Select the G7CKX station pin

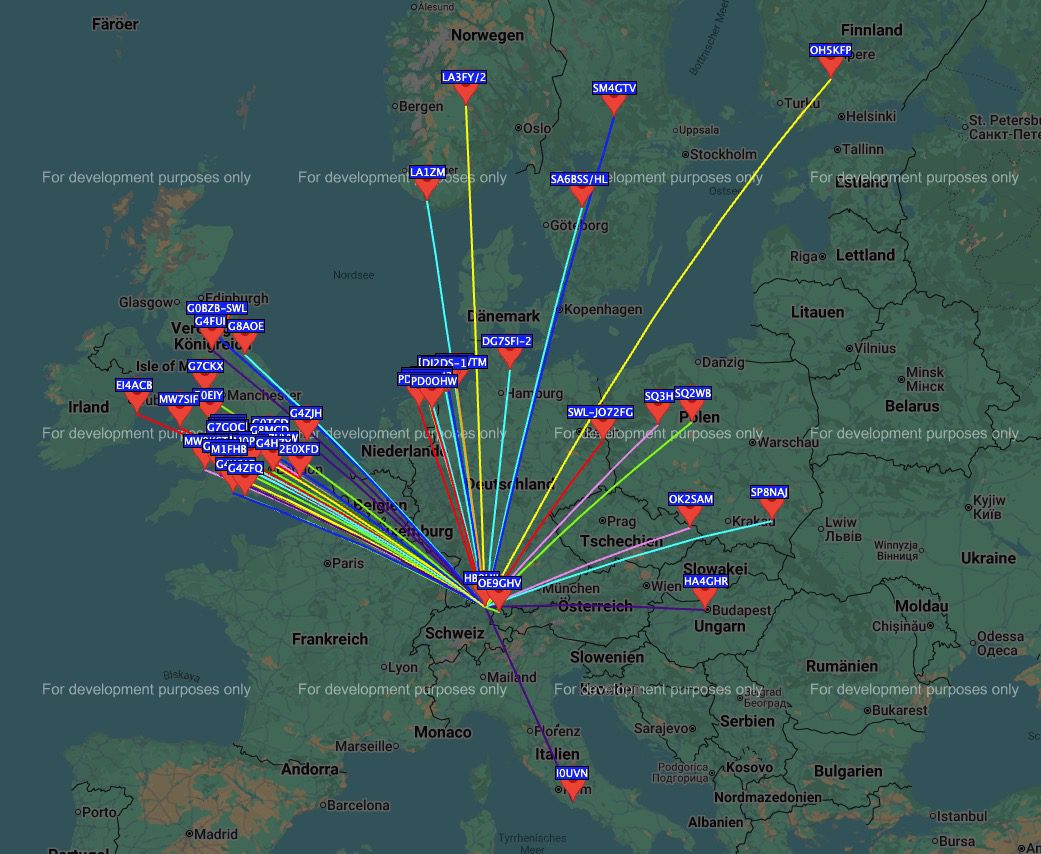coord(204,383)
